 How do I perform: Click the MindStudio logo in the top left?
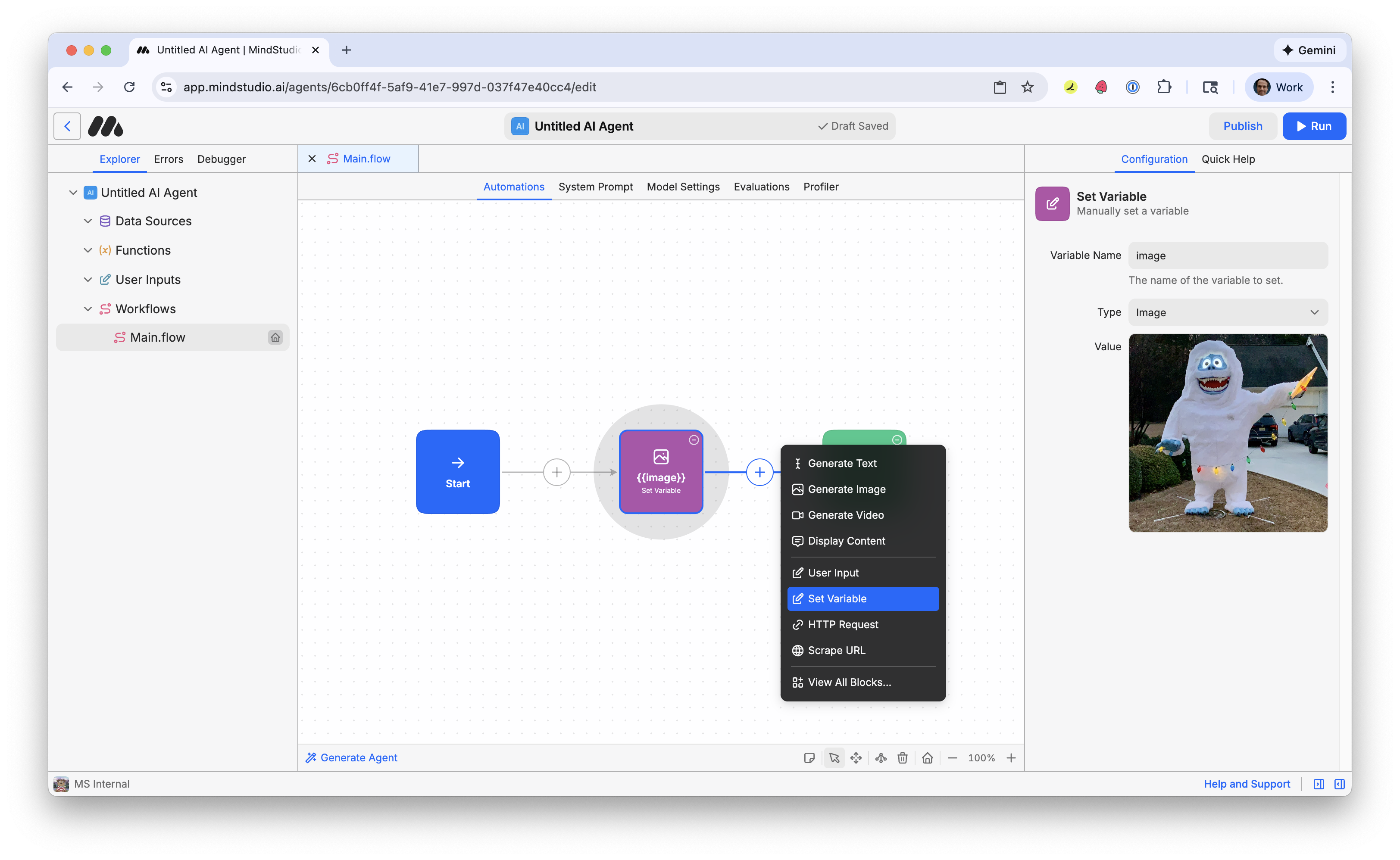(x=105, y=126)
